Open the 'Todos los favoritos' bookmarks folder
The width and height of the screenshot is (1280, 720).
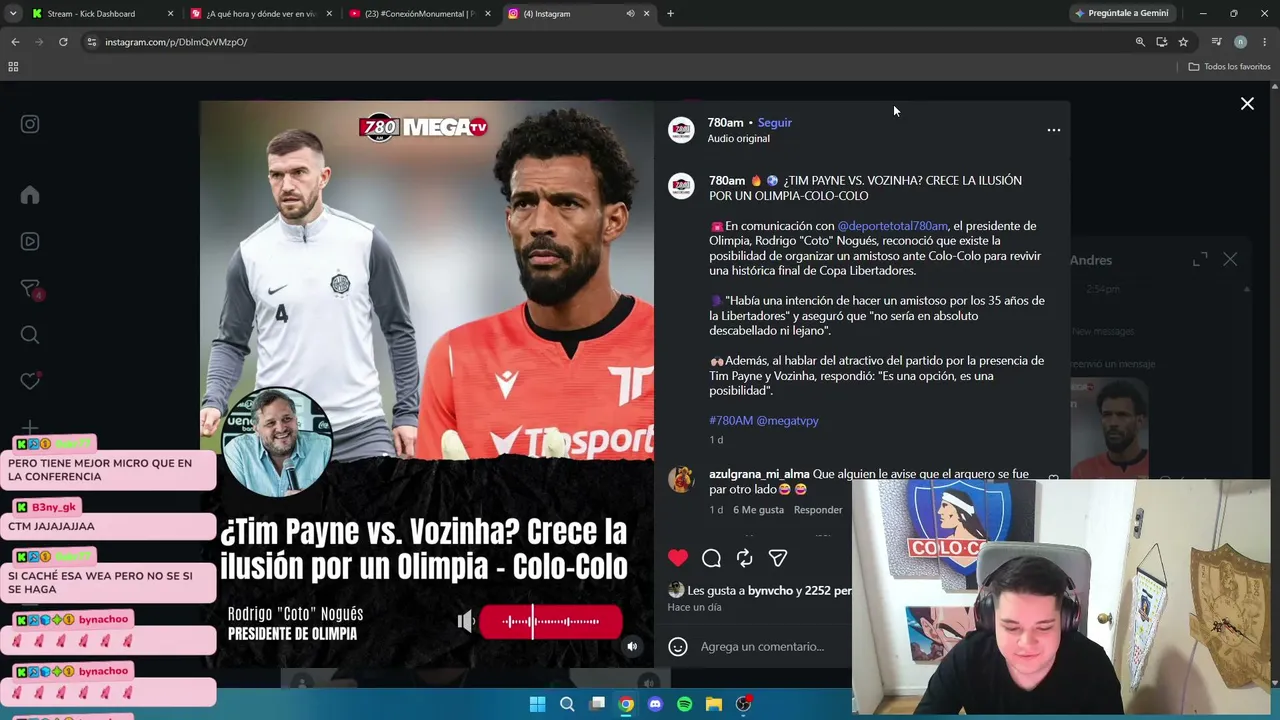1229,67
